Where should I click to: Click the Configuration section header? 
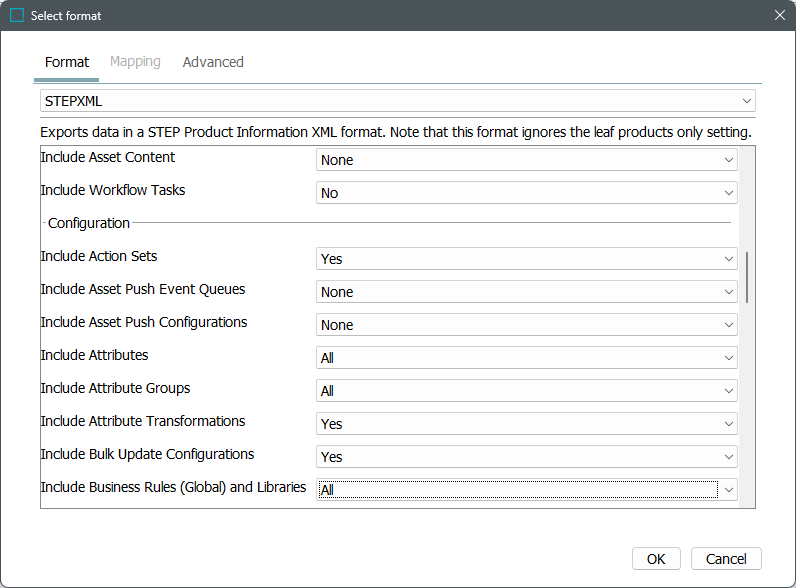coord(89,223)
